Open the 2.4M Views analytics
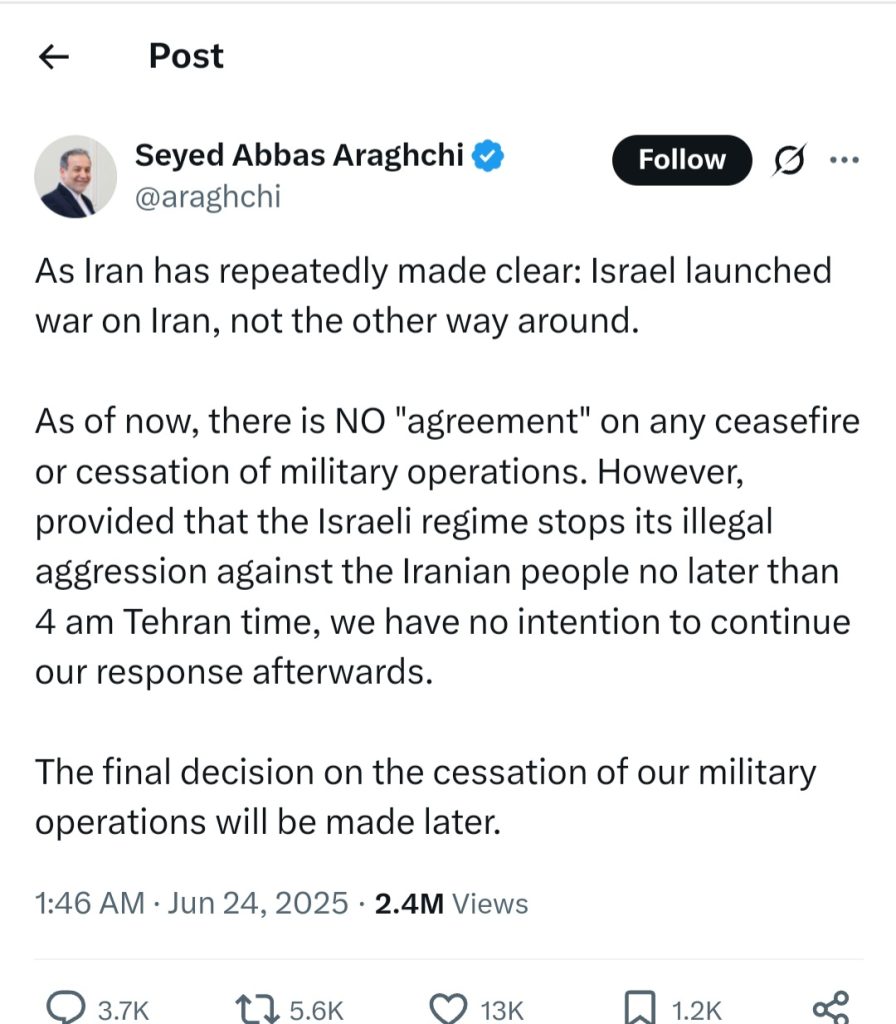This screenshot has width=896, height=1024. [x=451, y=904]
